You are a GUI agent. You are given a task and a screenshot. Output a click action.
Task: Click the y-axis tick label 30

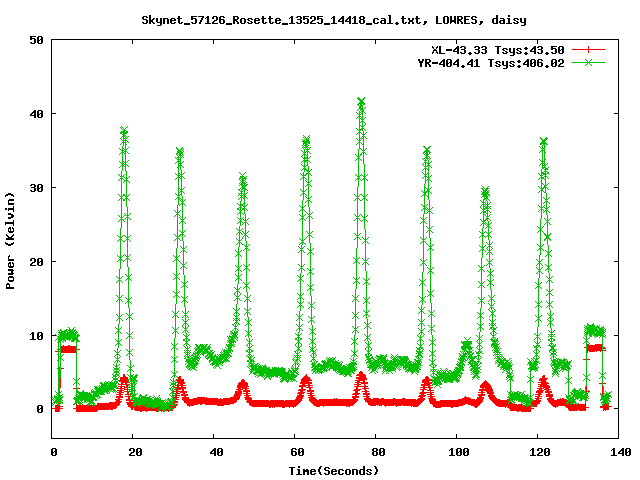(x=36, y=188)
